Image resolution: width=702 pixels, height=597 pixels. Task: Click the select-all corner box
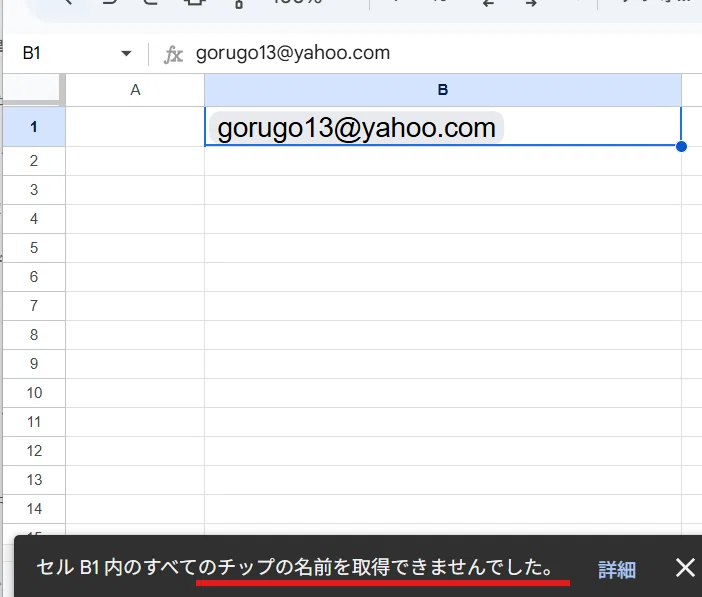(x=32, y=90)
